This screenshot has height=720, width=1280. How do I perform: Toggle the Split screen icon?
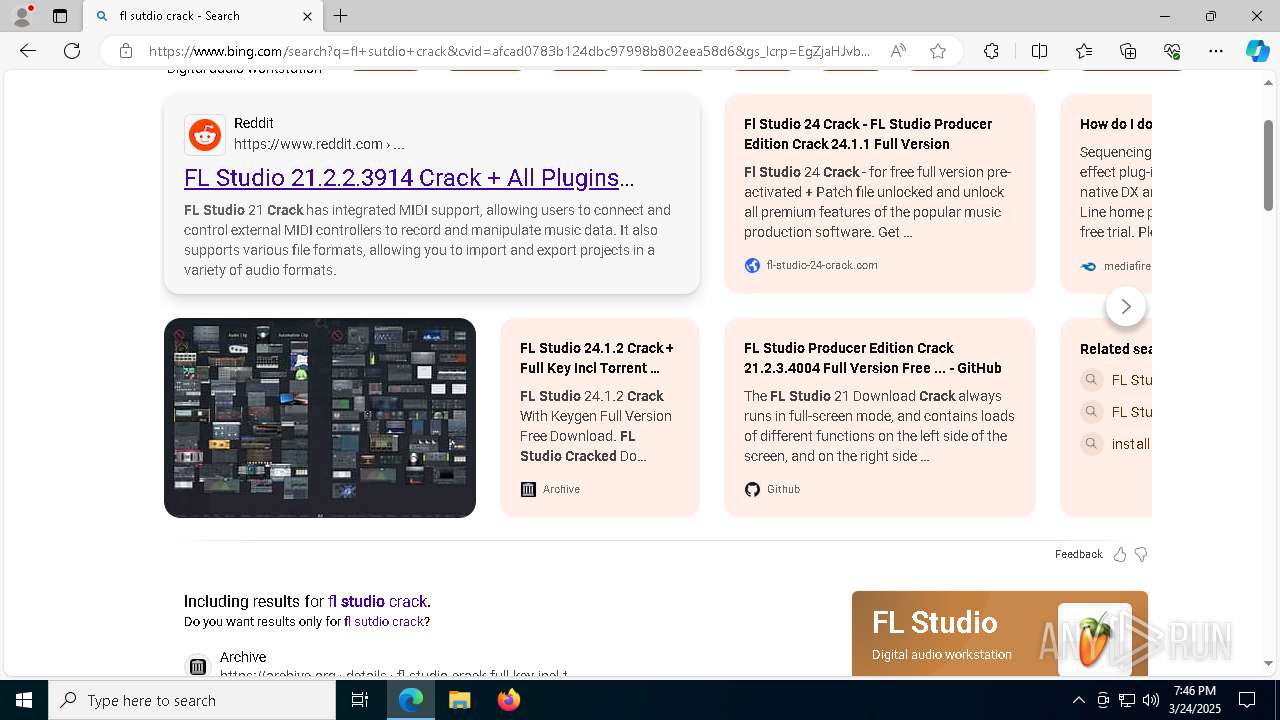(1039, 51)
